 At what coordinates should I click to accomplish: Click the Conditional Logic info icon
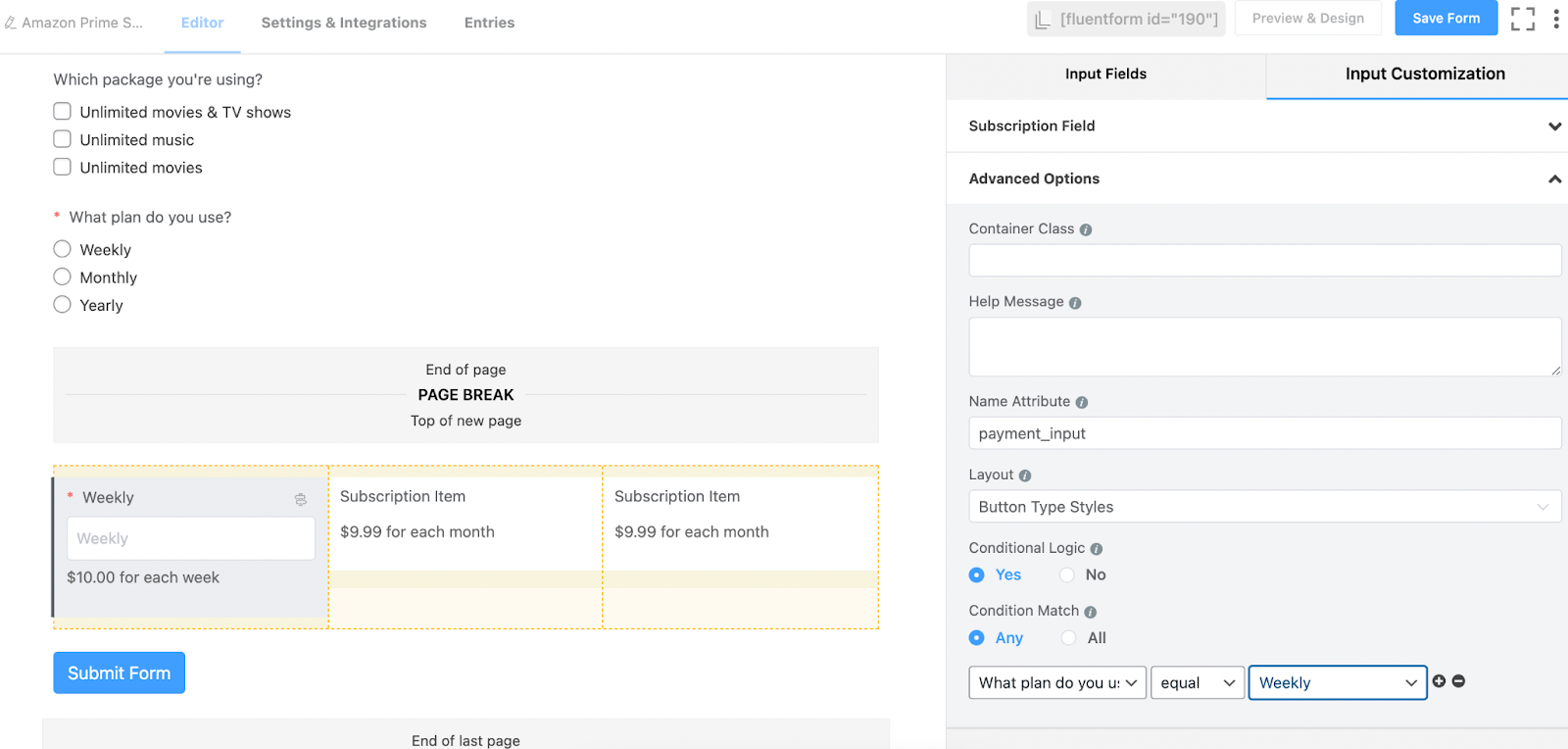tap(1097, 549)
